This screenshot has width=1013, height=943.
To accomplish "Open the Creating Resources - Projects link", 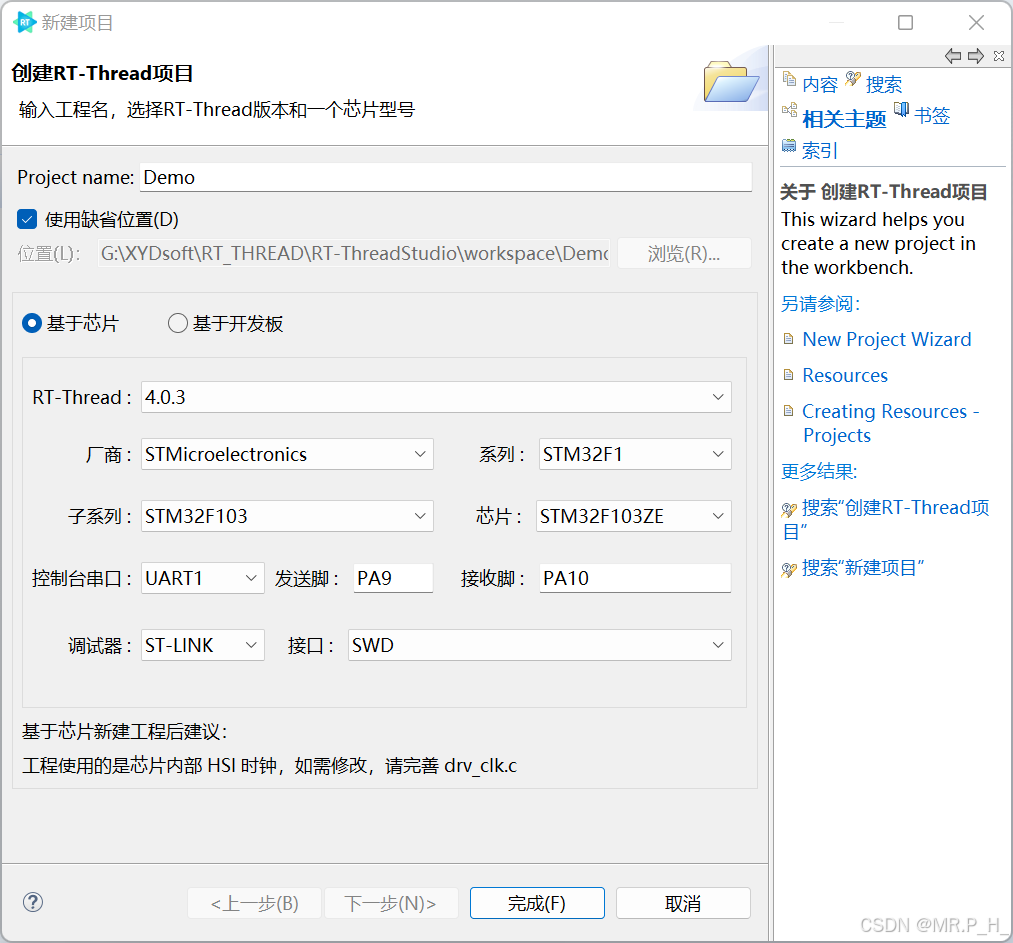I will 890,423.
